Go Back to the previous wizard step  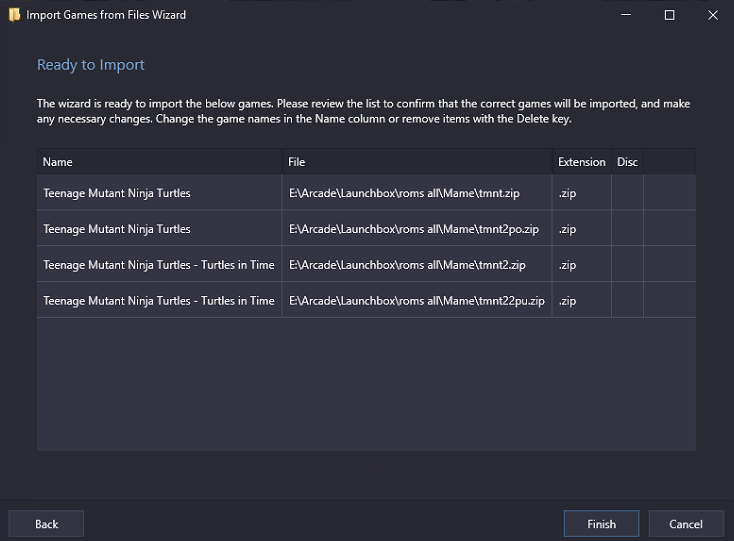[x=46, y=524]
